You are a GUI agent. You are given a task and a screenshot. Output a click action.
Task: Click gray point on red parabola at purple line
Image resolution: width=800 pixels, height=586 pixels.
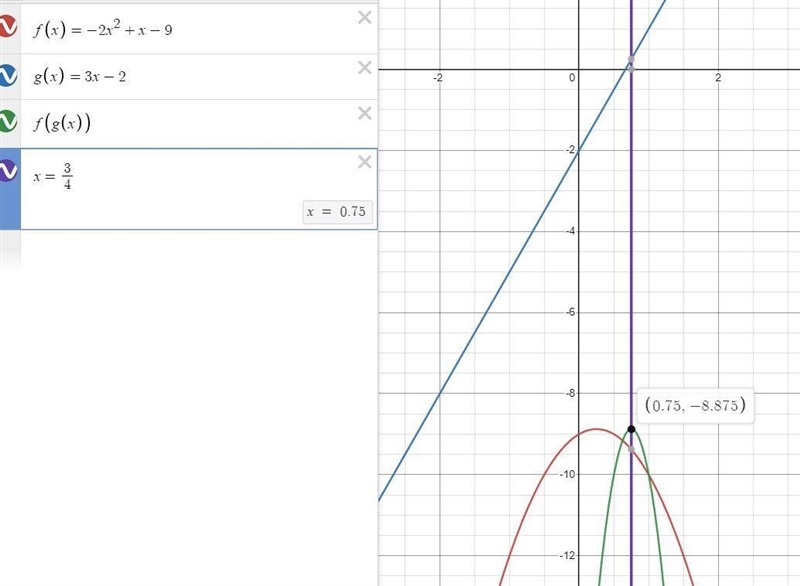631,449
